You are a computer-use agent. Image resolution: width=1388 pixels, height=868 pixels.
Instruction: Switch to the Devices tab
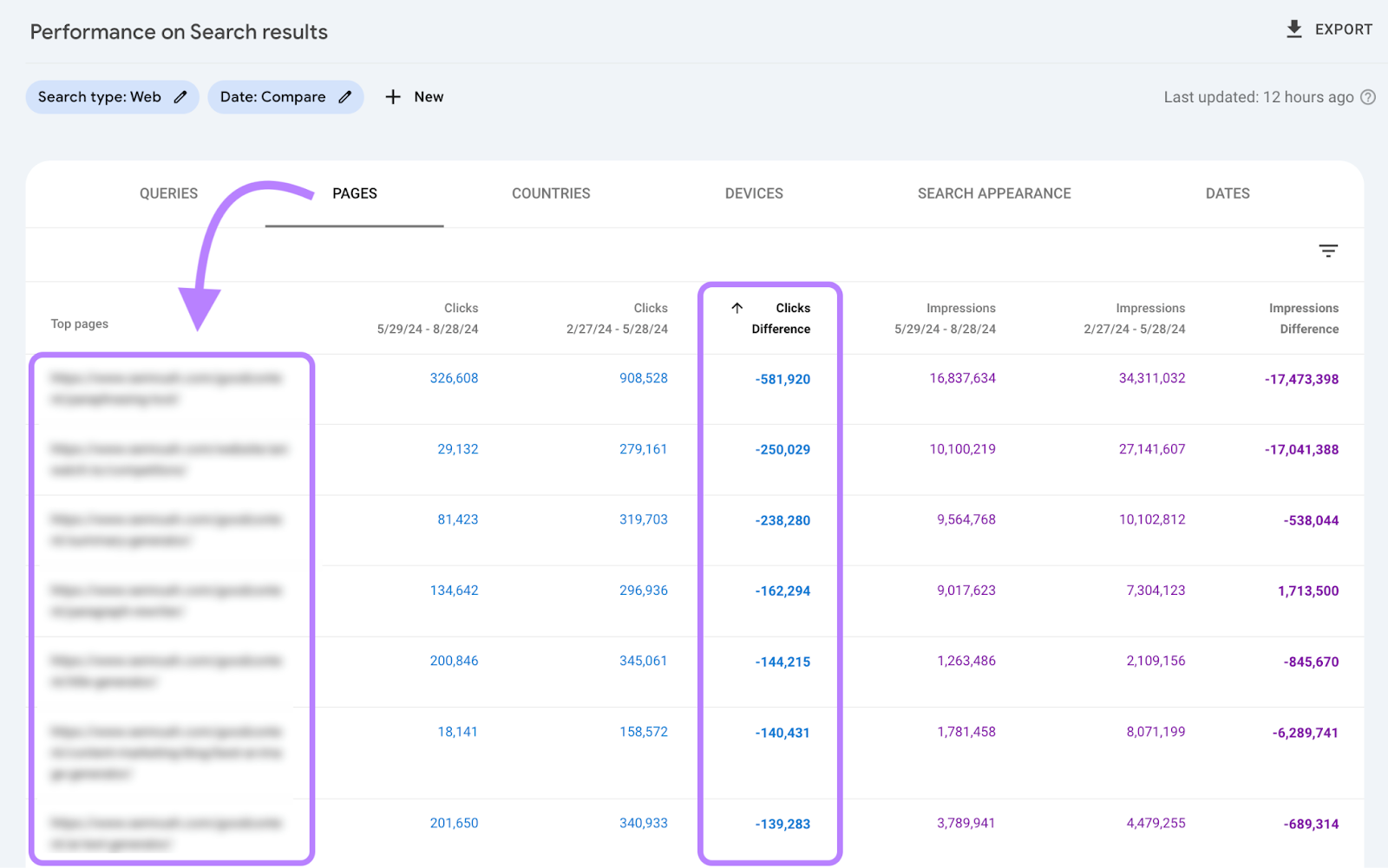click(x=754, y=193)
